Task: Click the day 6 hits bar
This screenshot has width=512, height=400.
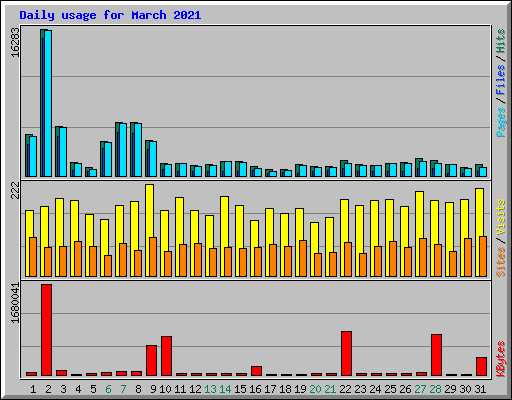Action: (102, 159)
